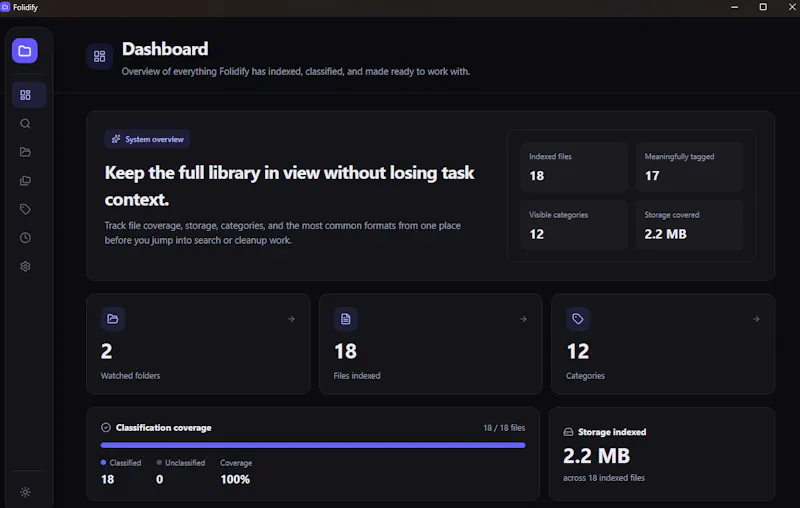
Task: Click the 'Files indexed' label
Action: coord(357,375)
